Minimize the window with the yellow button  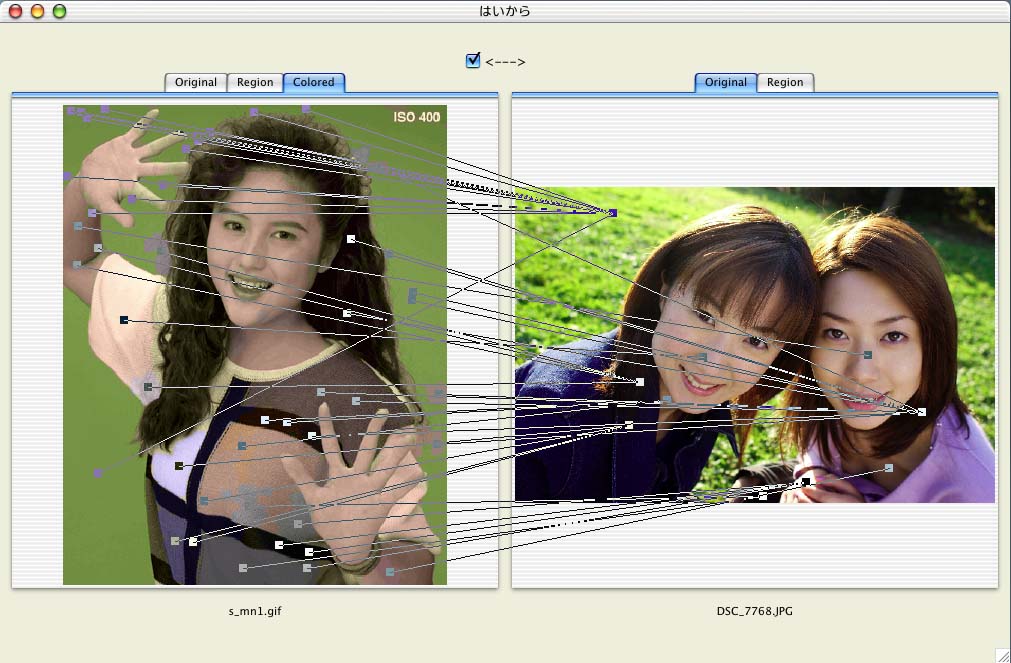pos(37,11)
